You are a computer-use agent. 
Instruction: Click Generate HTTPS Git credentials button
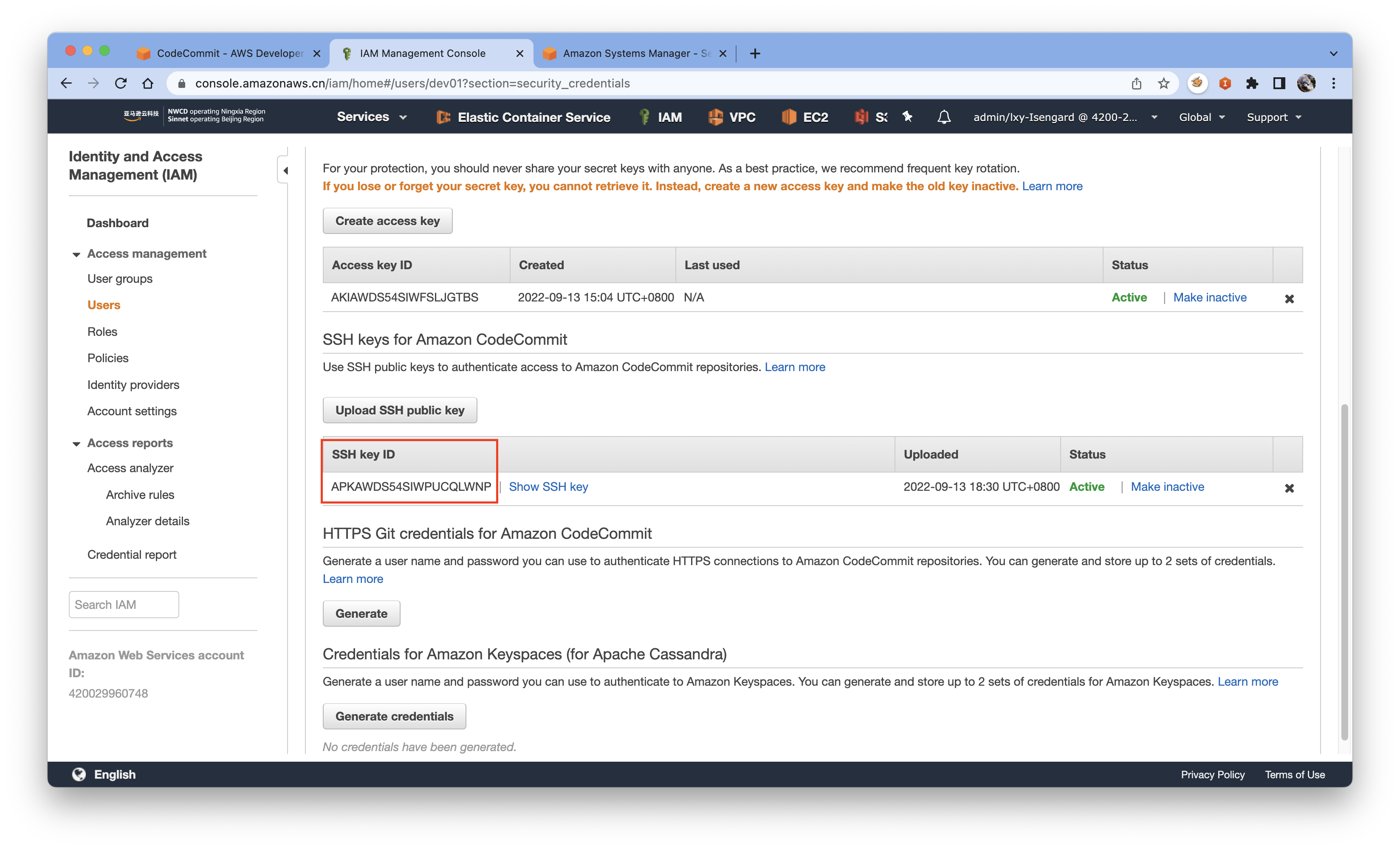[x=361, y=614]
